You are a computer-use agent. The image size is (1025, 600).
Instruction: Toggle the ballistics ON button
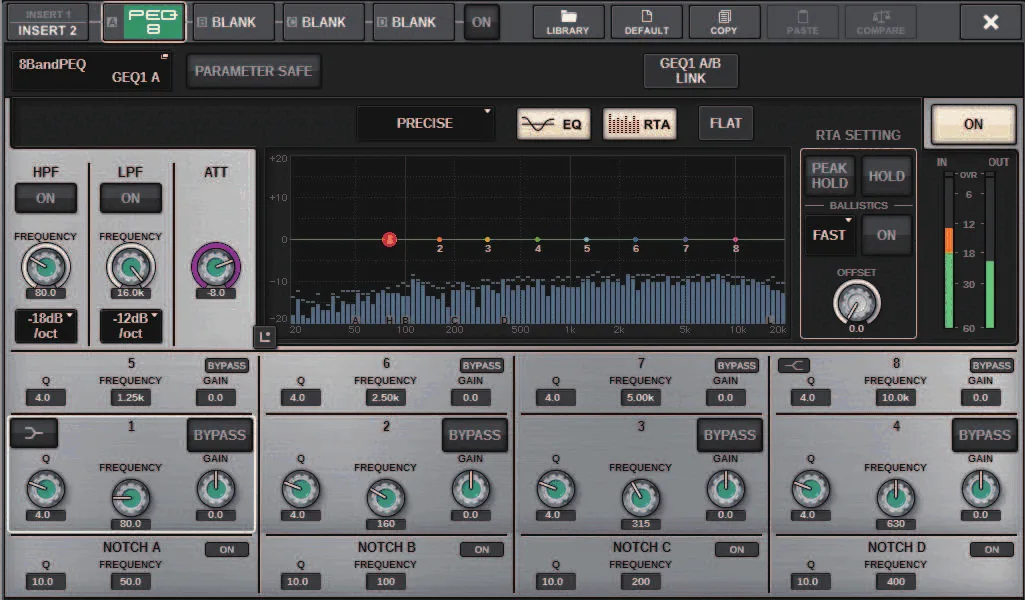pyautogui.click(x=886, y=235)
